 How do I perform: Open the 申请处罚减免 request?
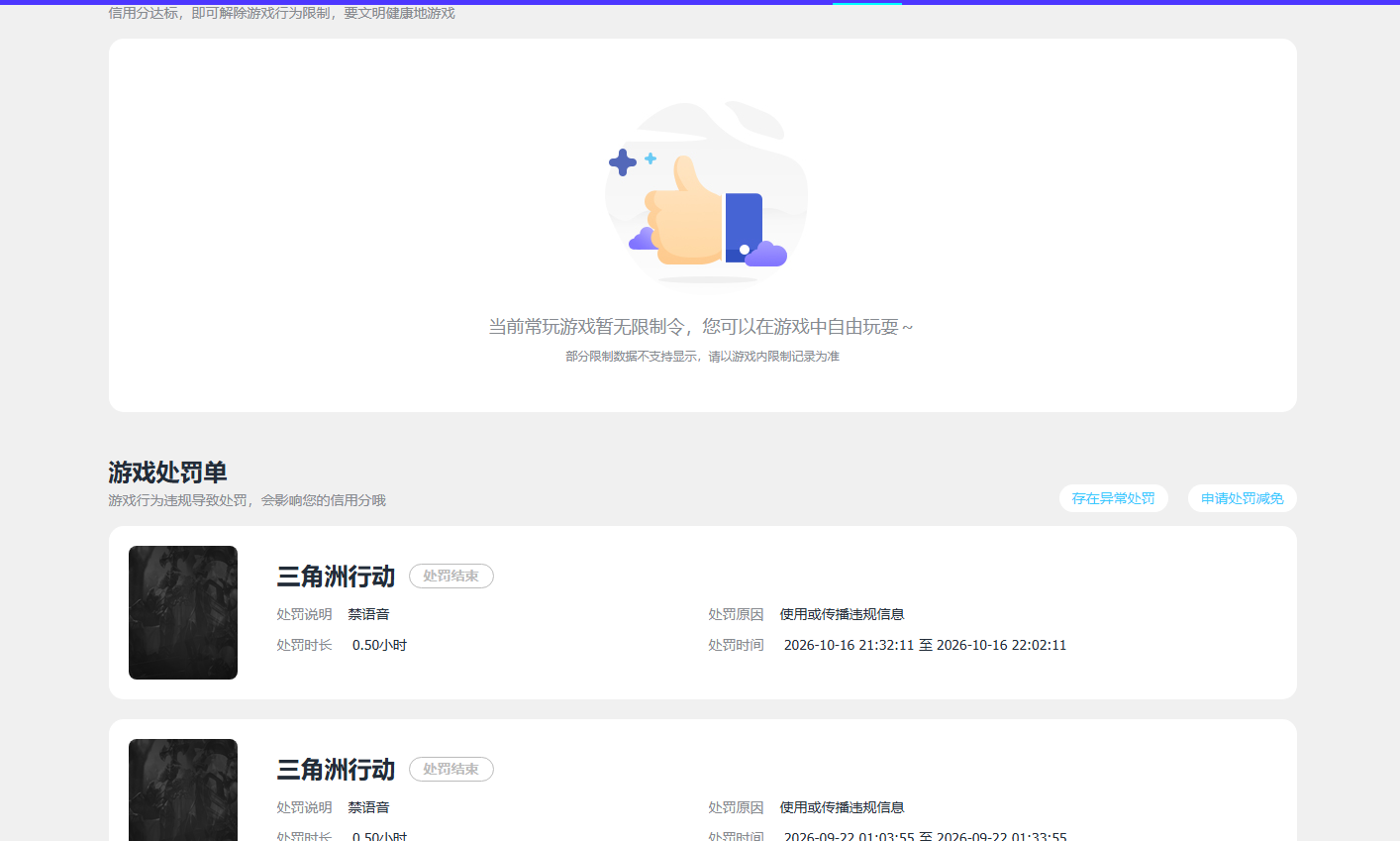pos(1243,498)
